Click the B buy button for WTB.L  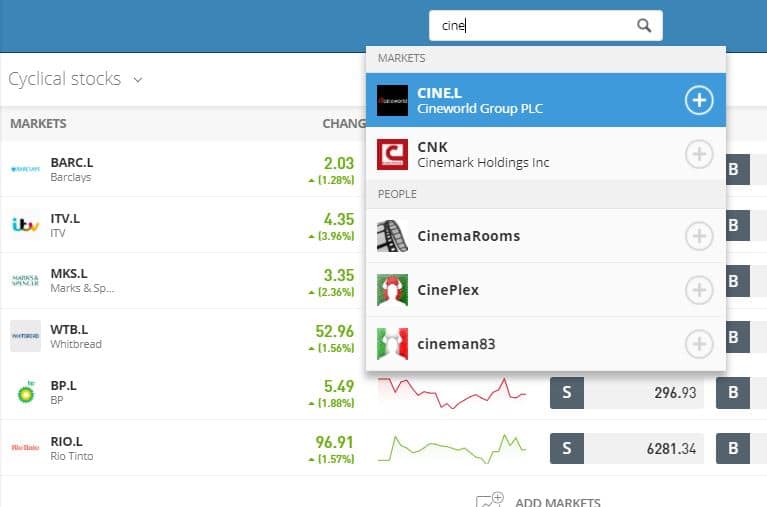(x=737, y=337)
